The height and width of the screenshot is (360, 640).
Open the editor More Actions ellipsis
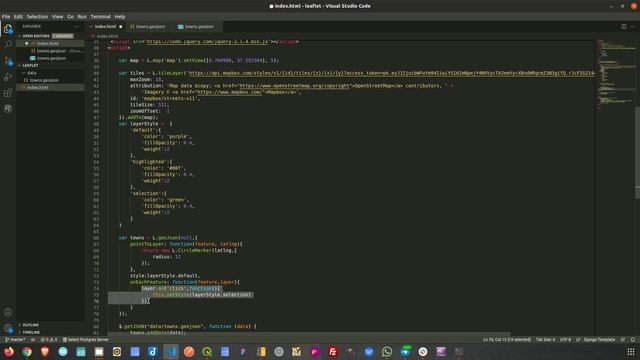pyautogui.click(x=632, y=27)
